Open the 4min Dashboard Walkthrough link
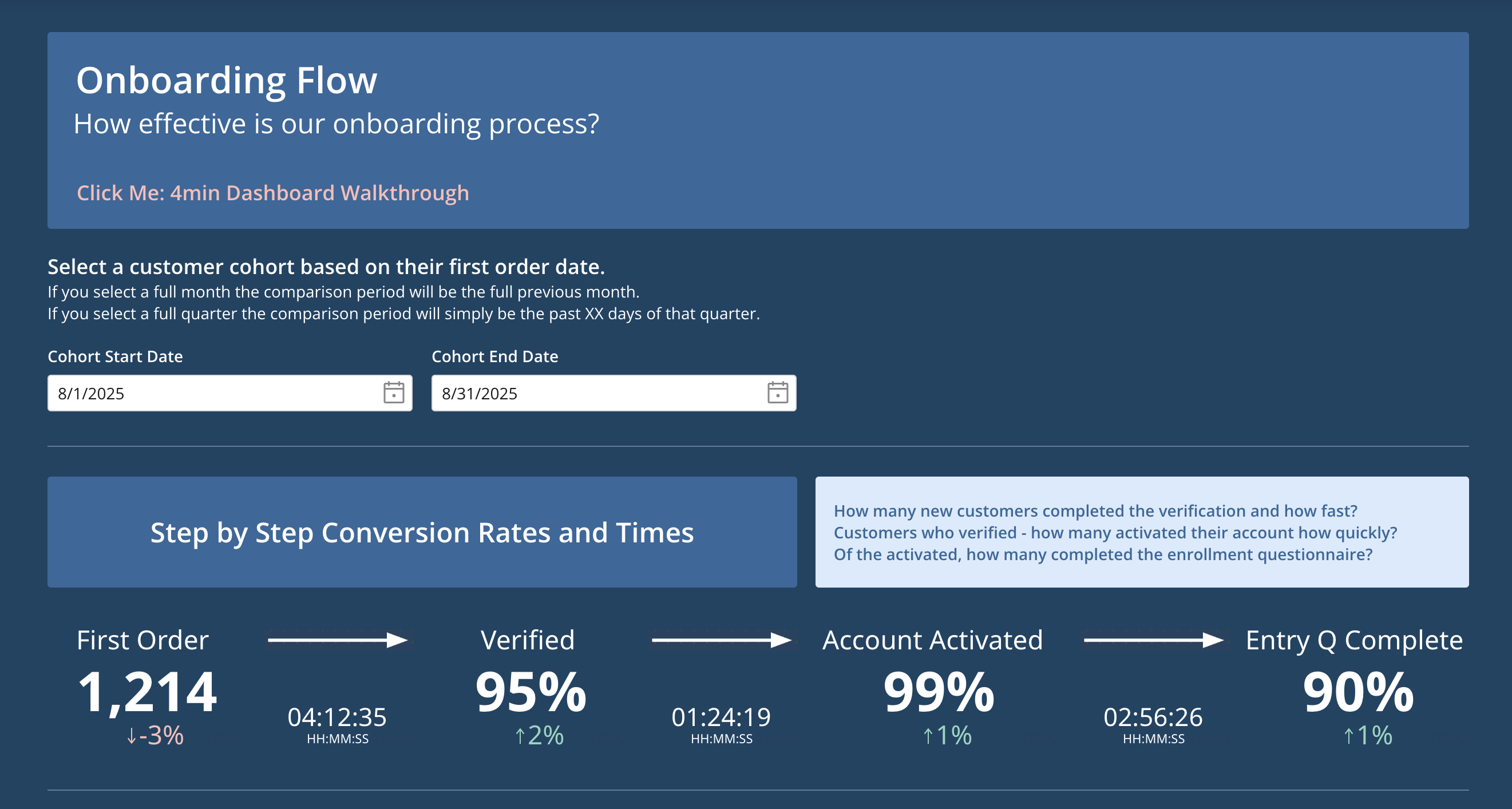The height and width of the screenshot is (809, 1512). pyautogui.click(x=273, y=193)
